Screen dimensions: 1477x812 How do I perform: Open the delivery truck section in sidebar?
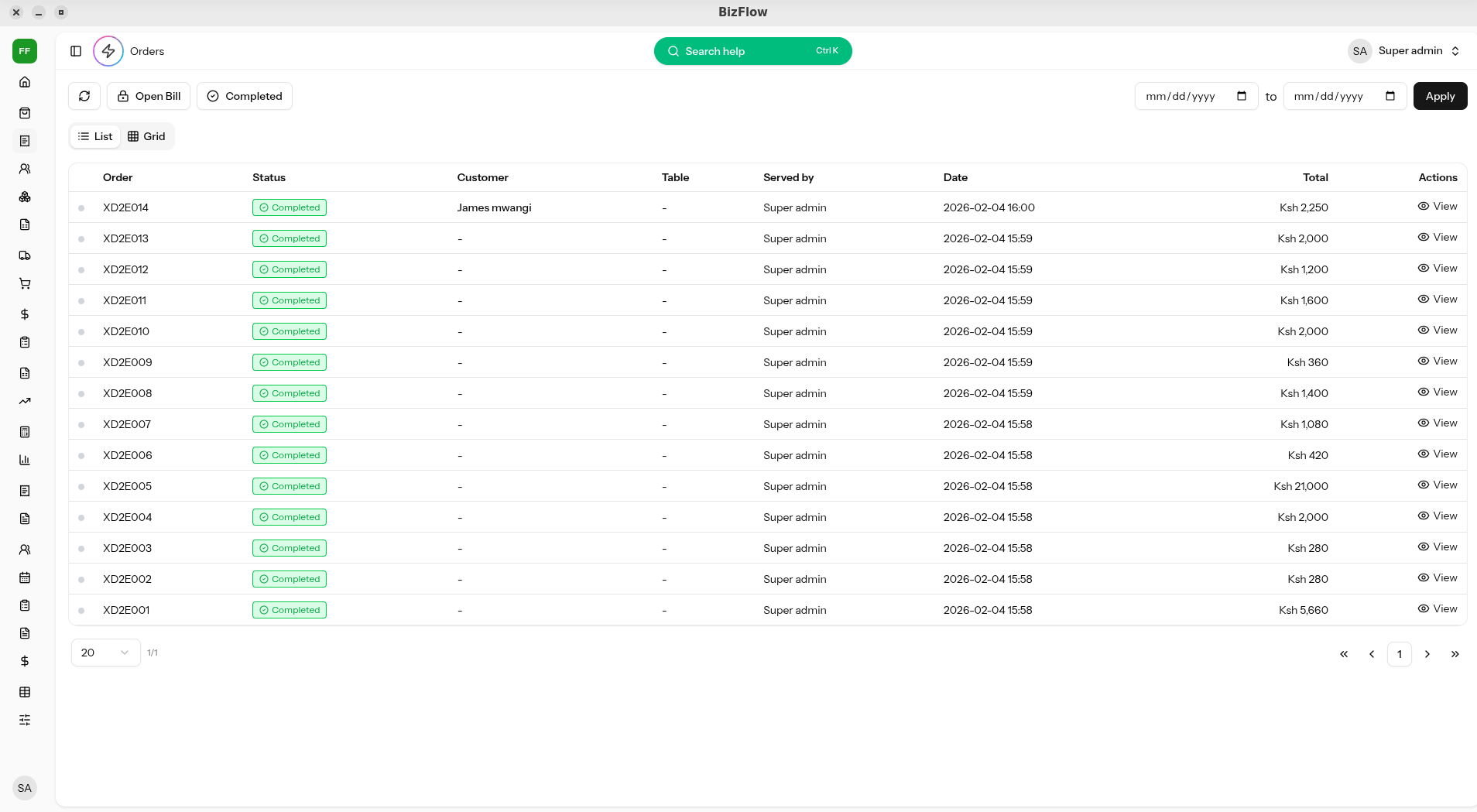(x=25, y=255)
